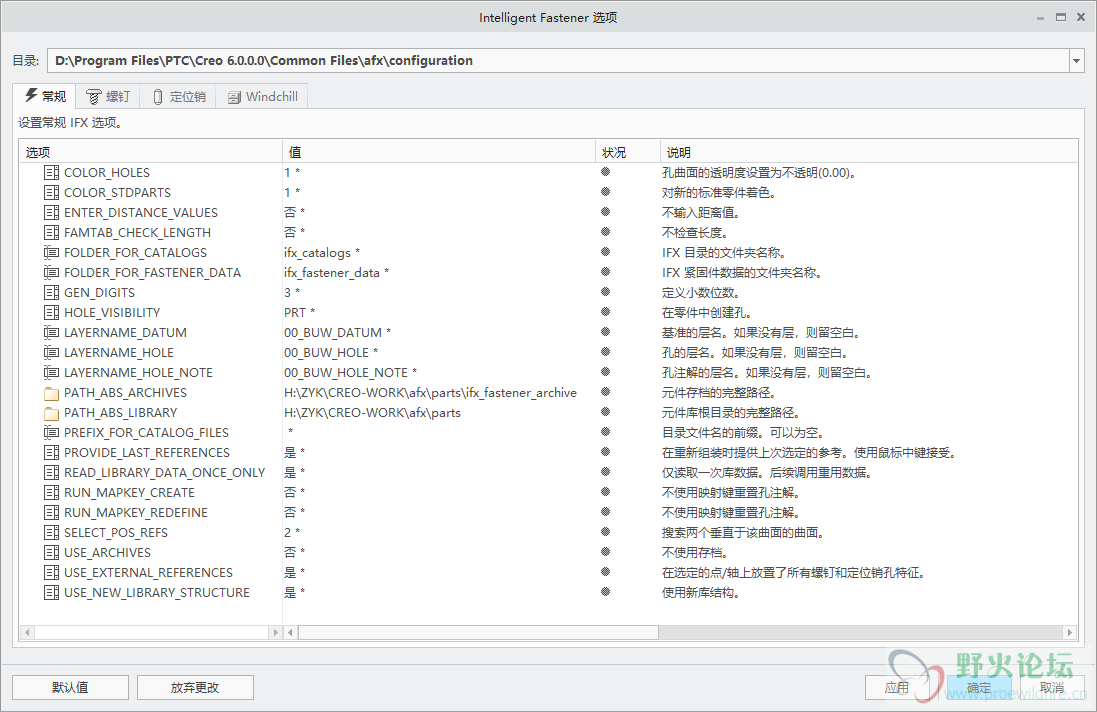
Task: Select the LAYERNAME_HOLE option name
Action: (119, 353)
